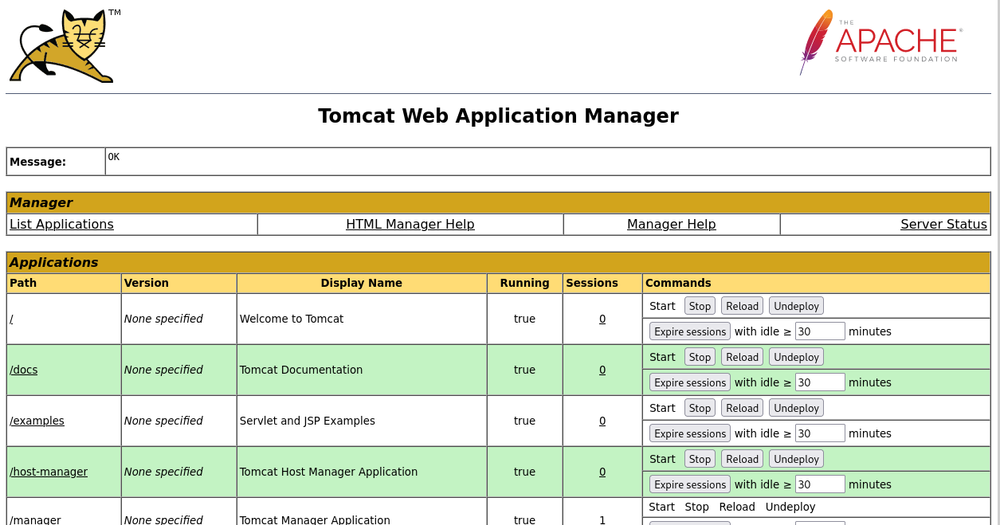
Task: Stop the Tomcat Documentation application
Action: click(x=700, y=357)
